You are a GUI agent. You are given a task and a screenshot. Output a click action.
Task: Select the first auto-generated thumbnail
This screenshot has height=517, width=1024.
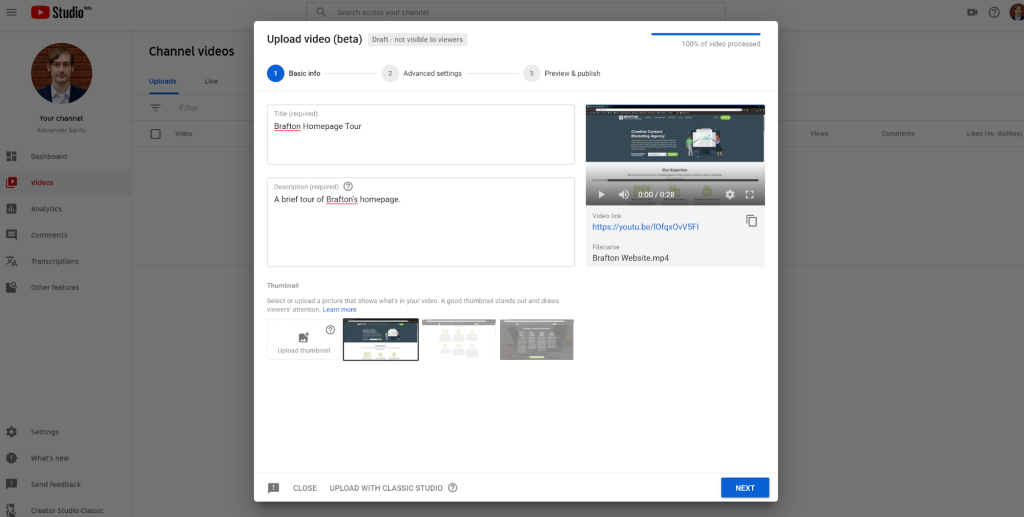pos(380,340)
